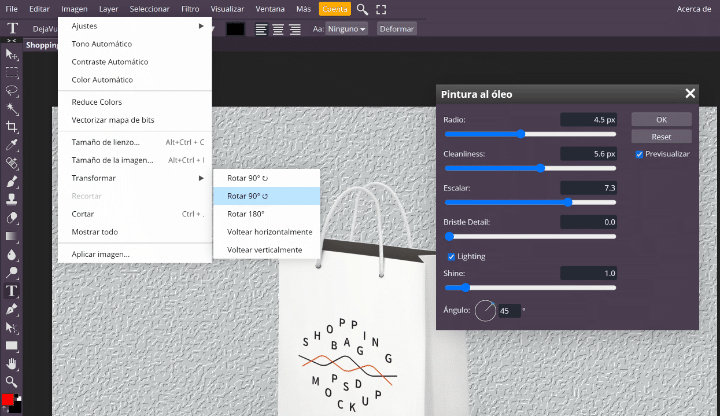Select the Gradient tool
This screenshot has width=720, height=416.
click(x=11, y=236)
